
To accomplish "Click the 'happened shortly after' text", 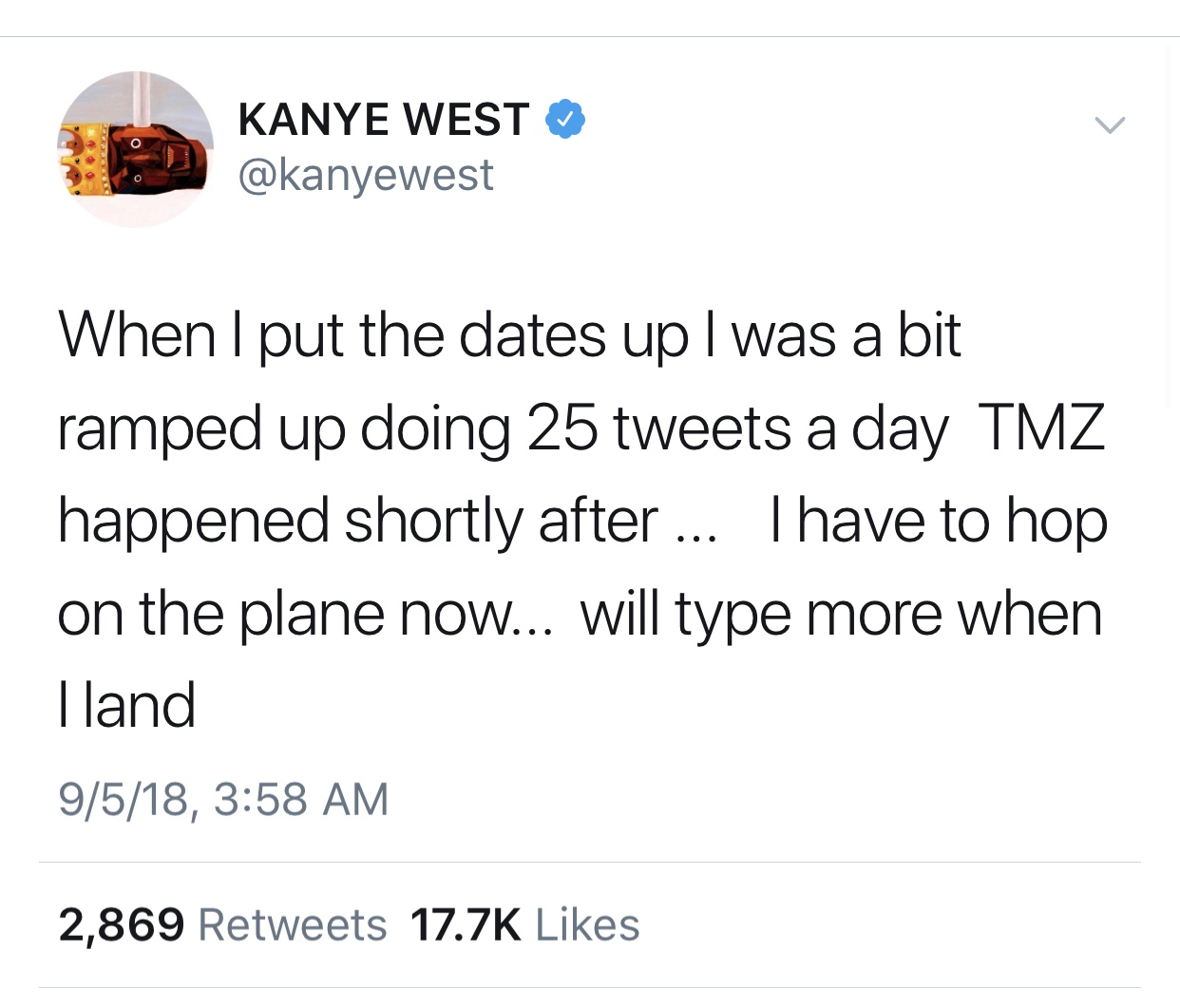I will click(x=358, y=522).
